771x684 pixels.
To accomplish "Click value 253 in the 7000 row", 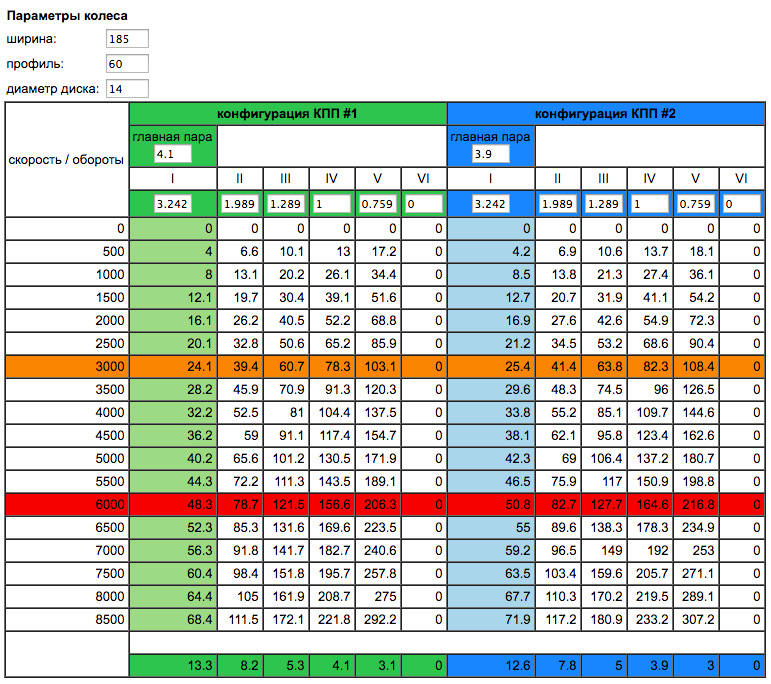I will click(x=703, y=551).
